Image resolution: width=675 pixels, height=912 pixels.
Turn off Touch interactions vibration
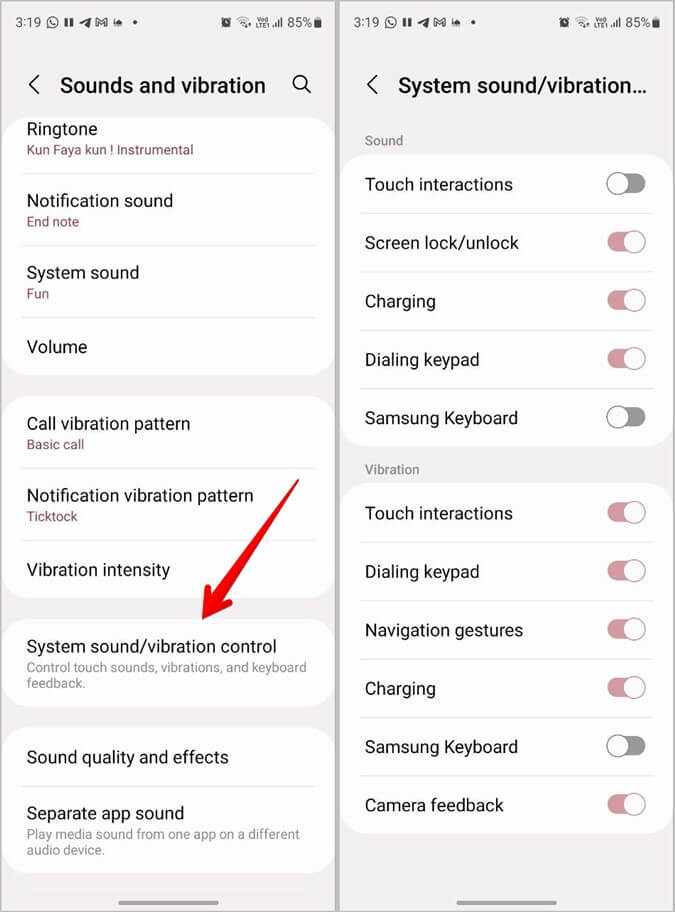[x=626, y=513]
